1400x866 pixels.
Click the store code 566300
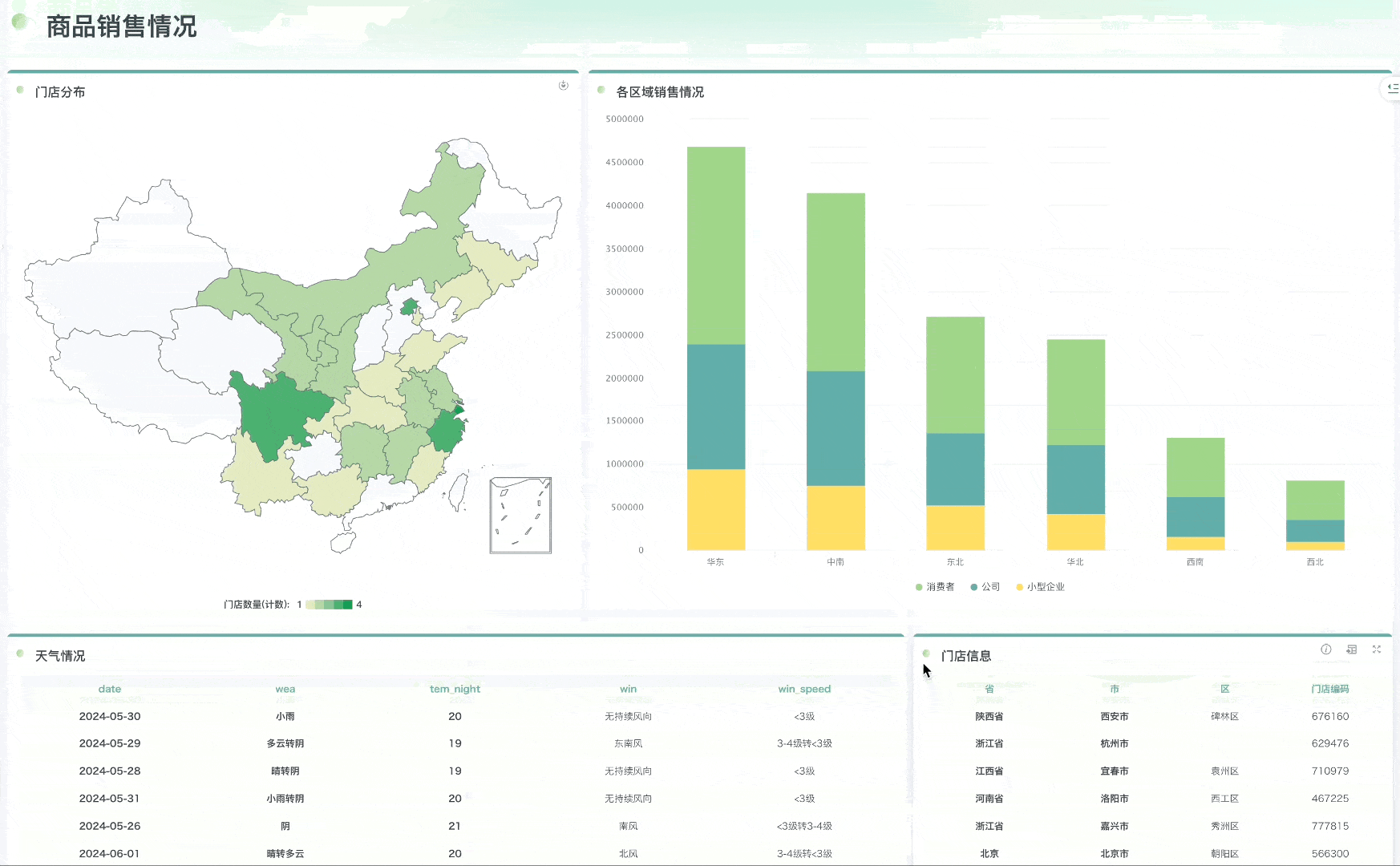coord(1330,854)
